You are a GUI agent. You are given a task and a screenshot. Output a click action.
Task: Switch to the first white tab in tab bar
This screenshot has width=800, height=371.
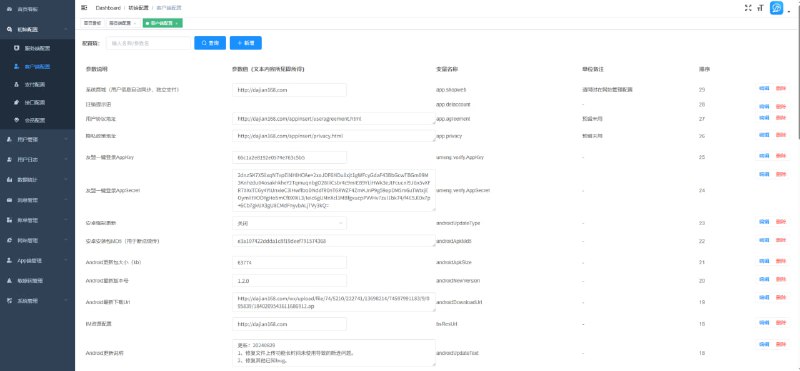[92, 23]
